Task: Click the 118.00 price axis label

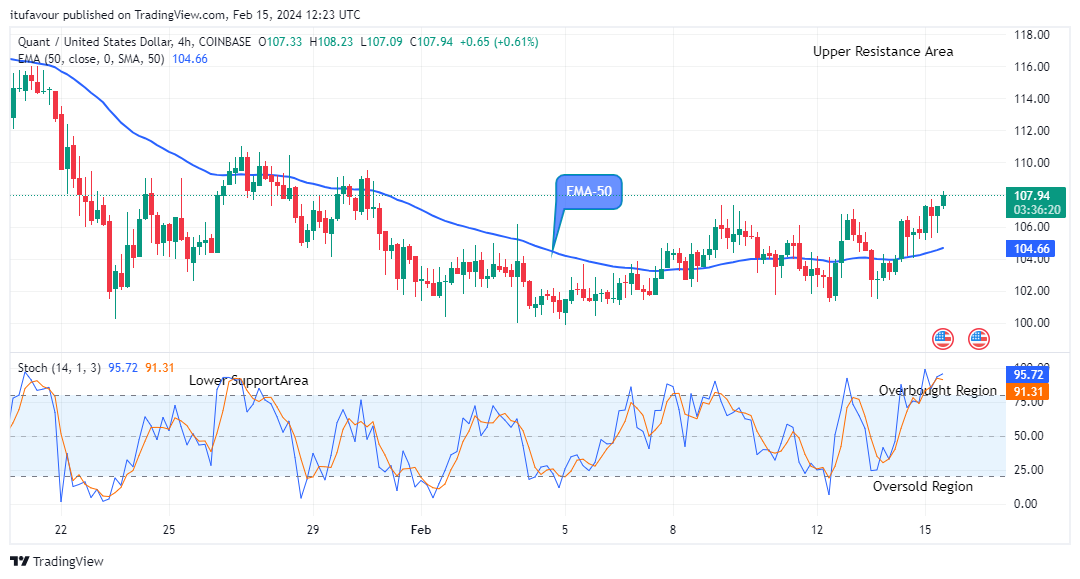Action: (1032, 34)
